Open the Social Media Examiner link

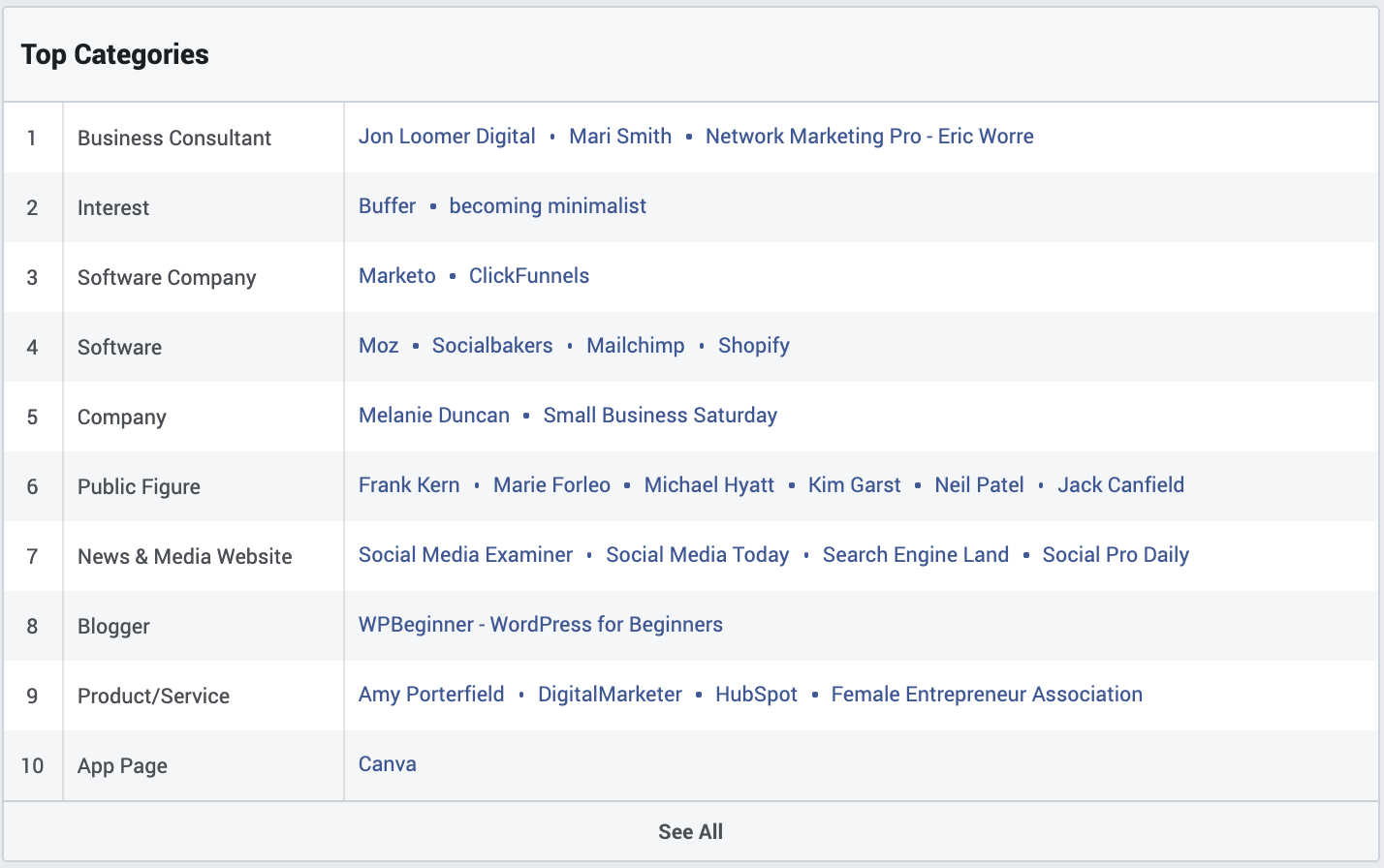pos(466,555)
